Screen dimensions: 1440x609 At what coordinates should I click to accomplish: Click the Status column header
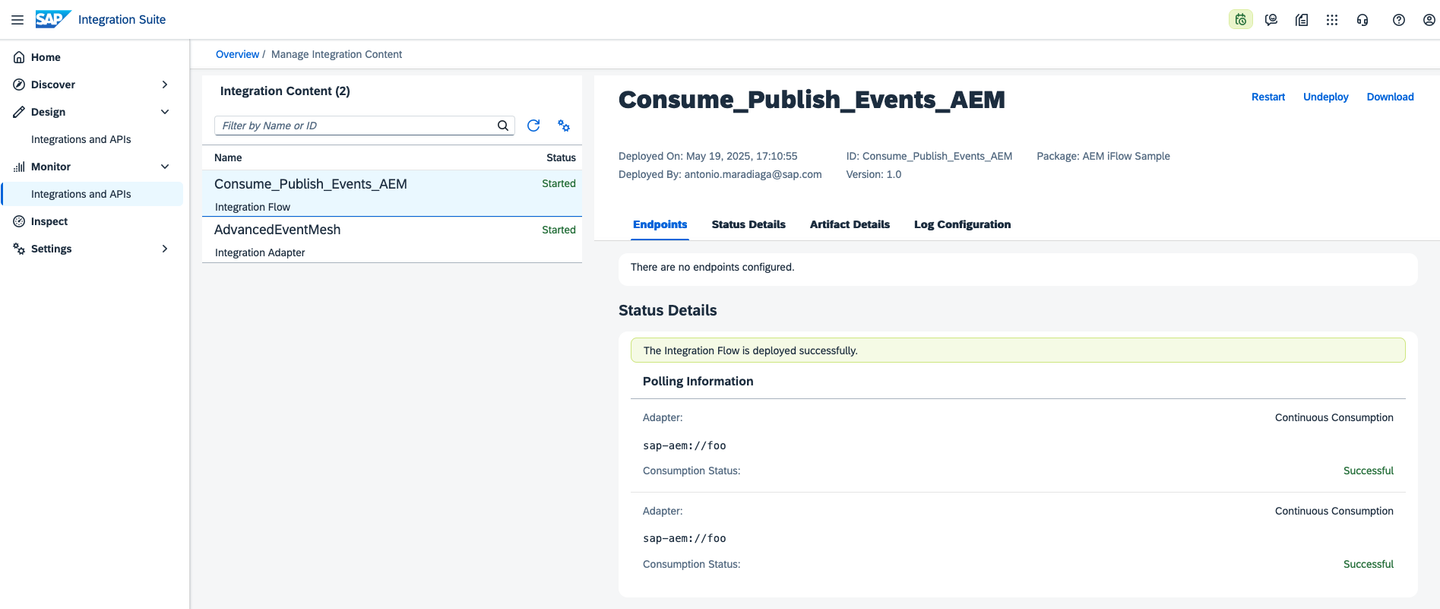(561, 158)
